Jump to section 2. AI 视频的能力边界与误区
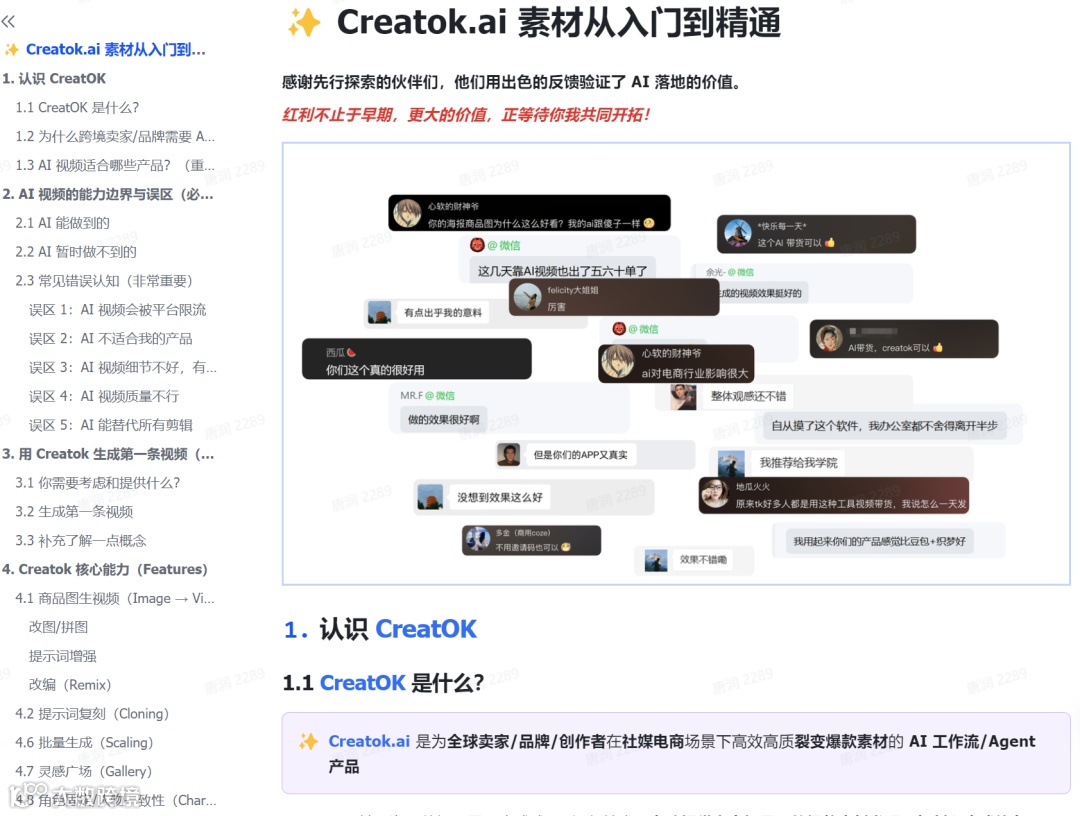Image resolution: width=1080 pixels, height=816 pixels. (108, 194)
